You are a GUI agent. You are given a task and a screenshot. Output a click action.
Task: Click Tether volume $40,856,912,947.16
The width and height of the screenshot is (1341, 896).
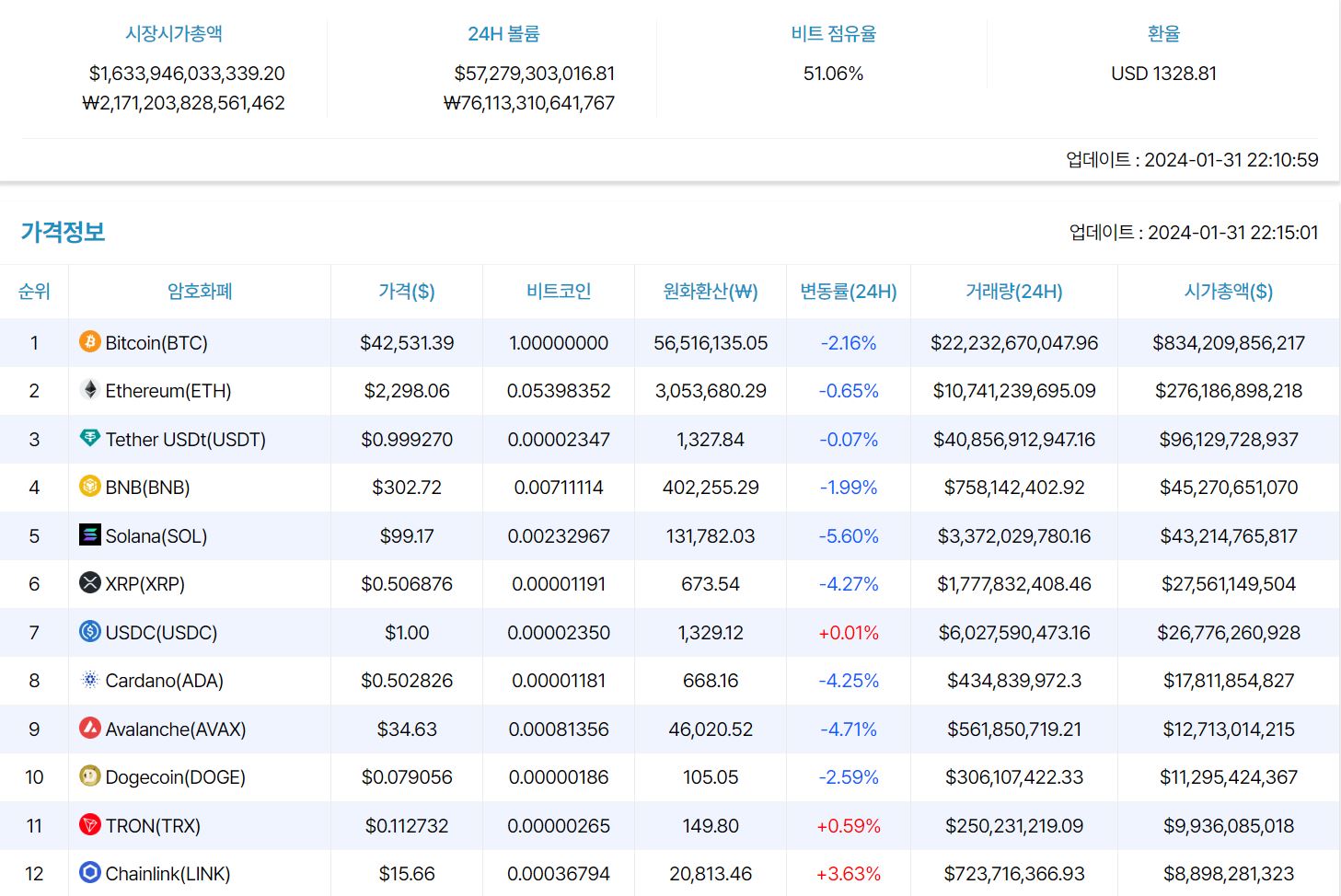pos(1014,440)
